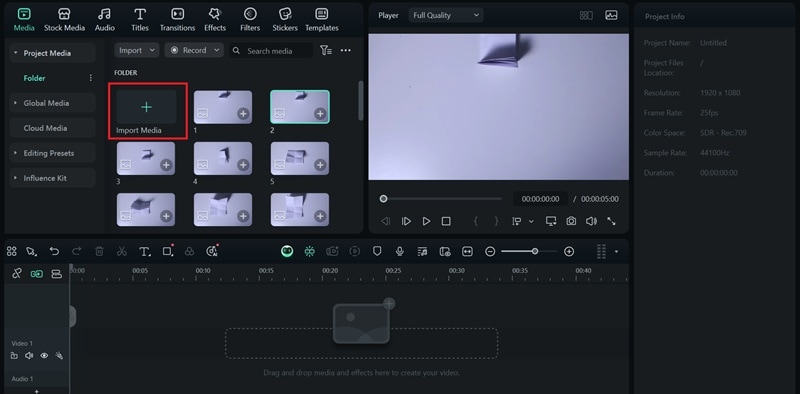Open the player volume control
The height and width of the screenshot is (394, 800).
point(591,221)
